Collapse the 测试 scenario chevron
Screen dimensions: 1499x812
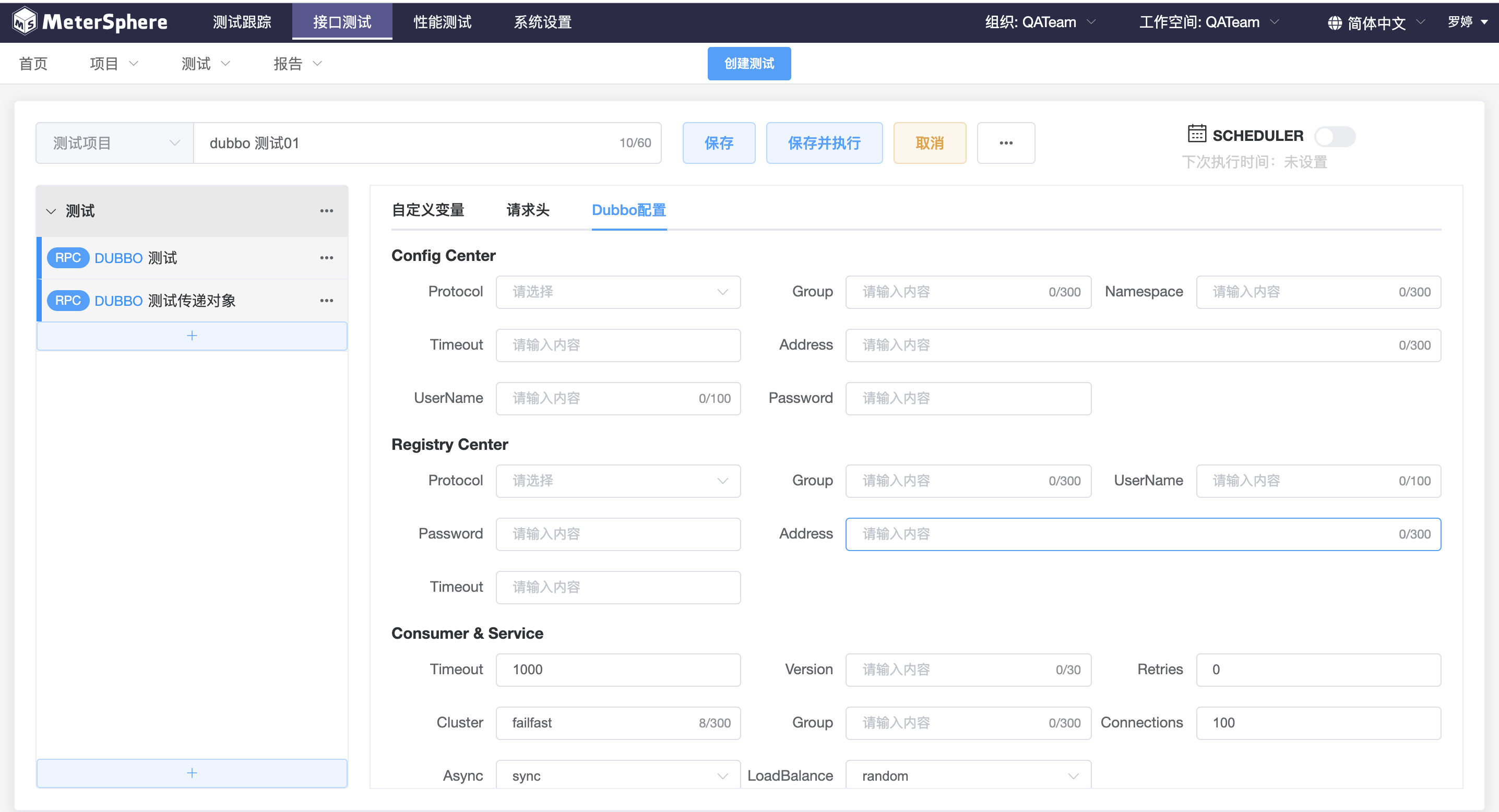51,211
